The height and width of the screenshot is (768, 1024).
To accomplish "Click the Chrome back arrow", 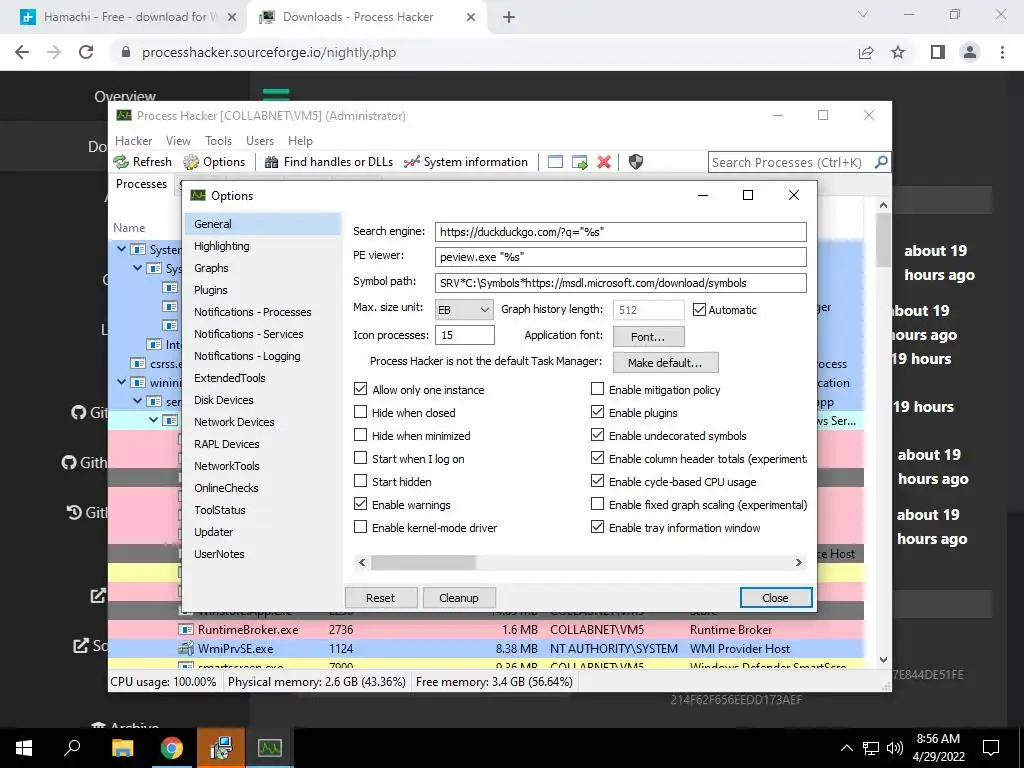I will pyautogui.click(x=22, y=52).
